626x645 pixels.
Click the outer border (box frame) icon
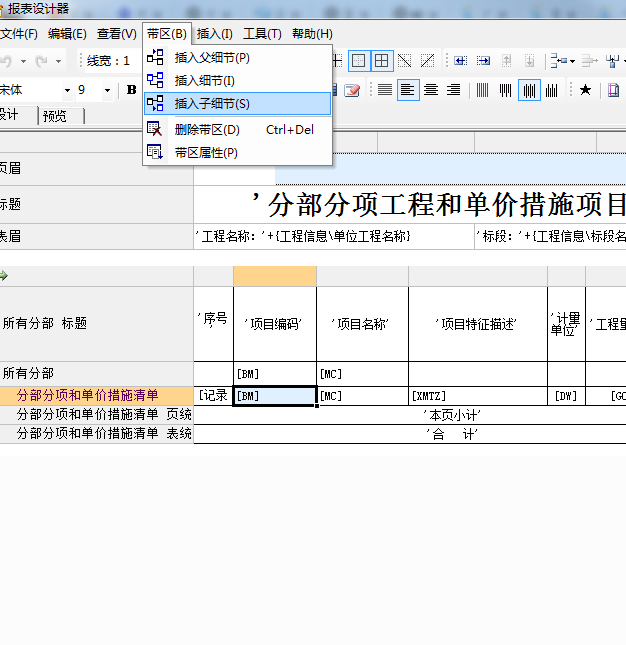359,61
